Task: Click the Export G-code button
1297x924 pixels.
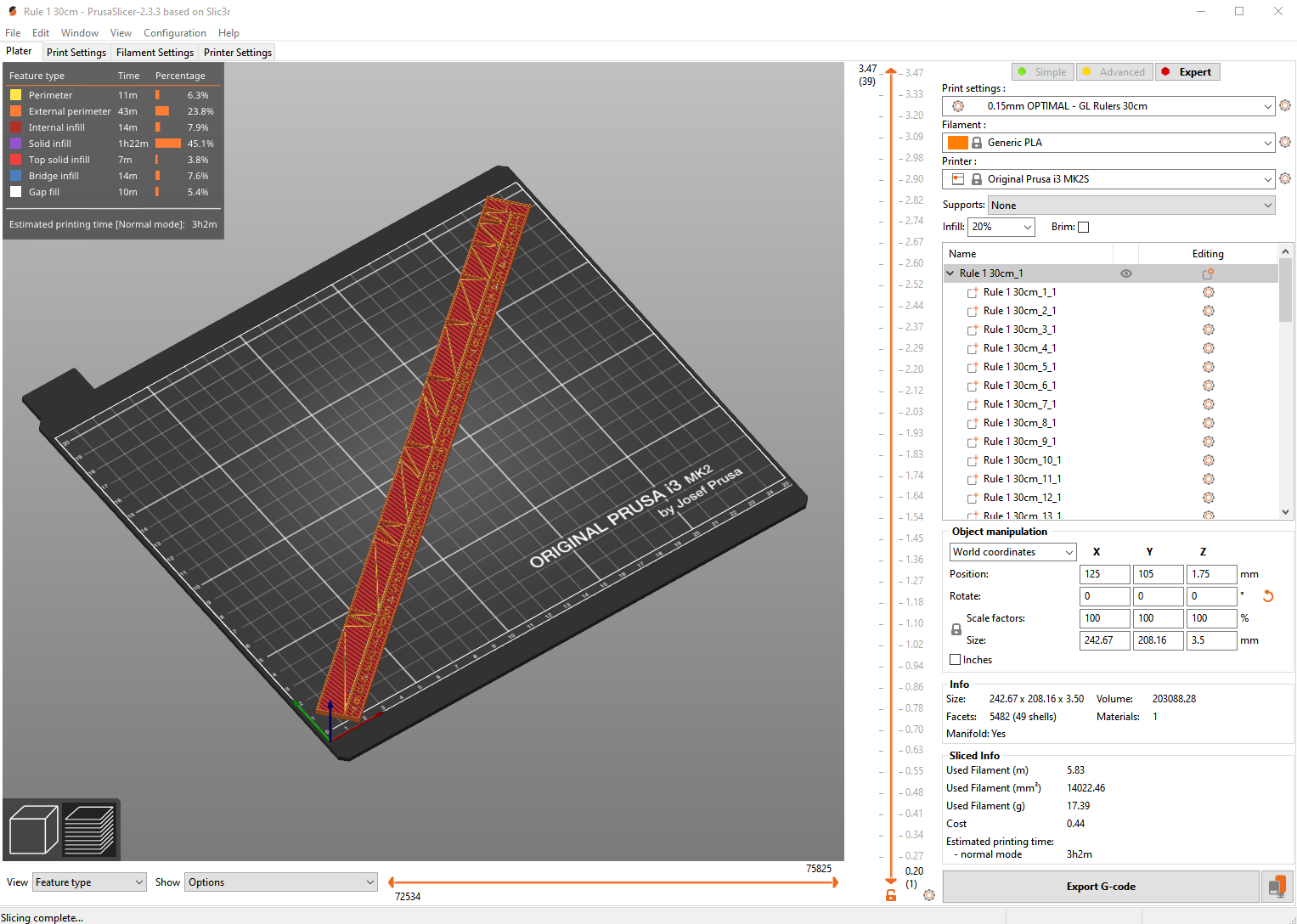Action: [1101, 887]
